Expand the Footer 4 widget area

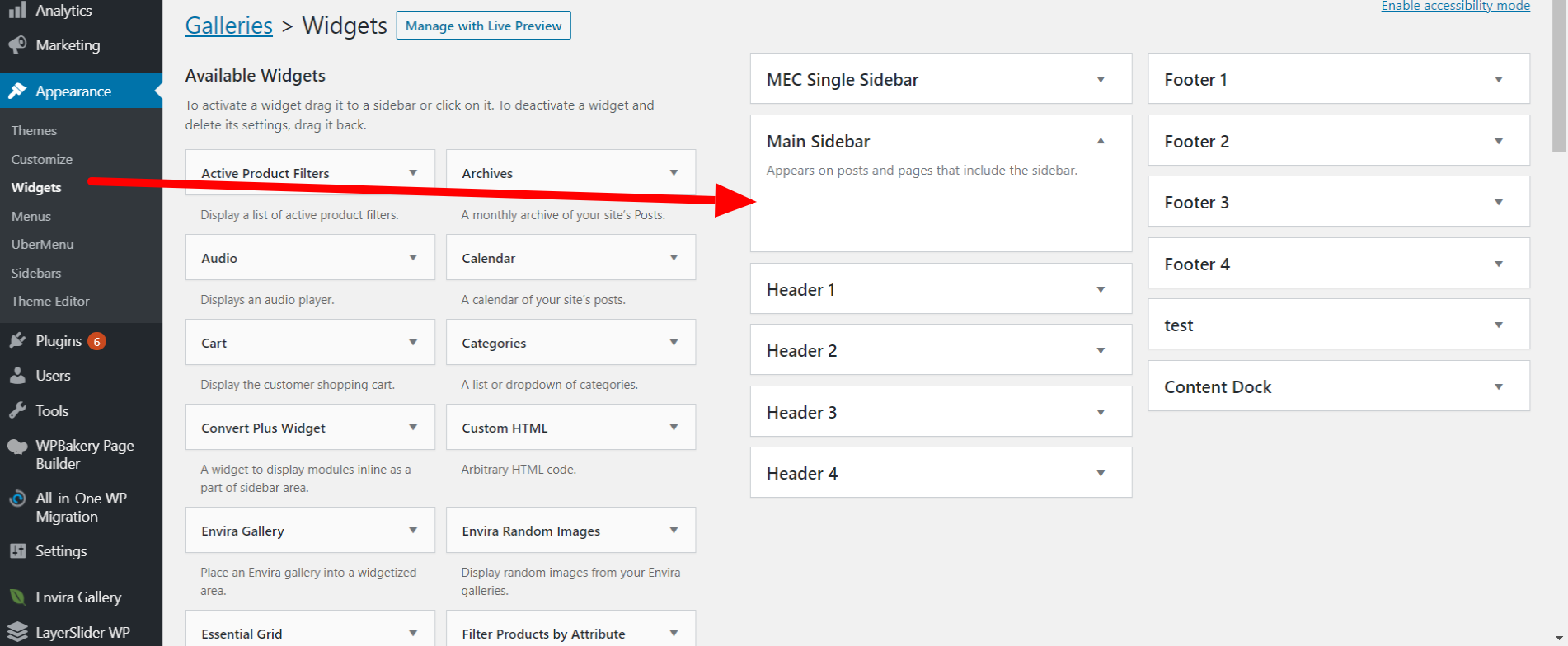point(1499,264)
